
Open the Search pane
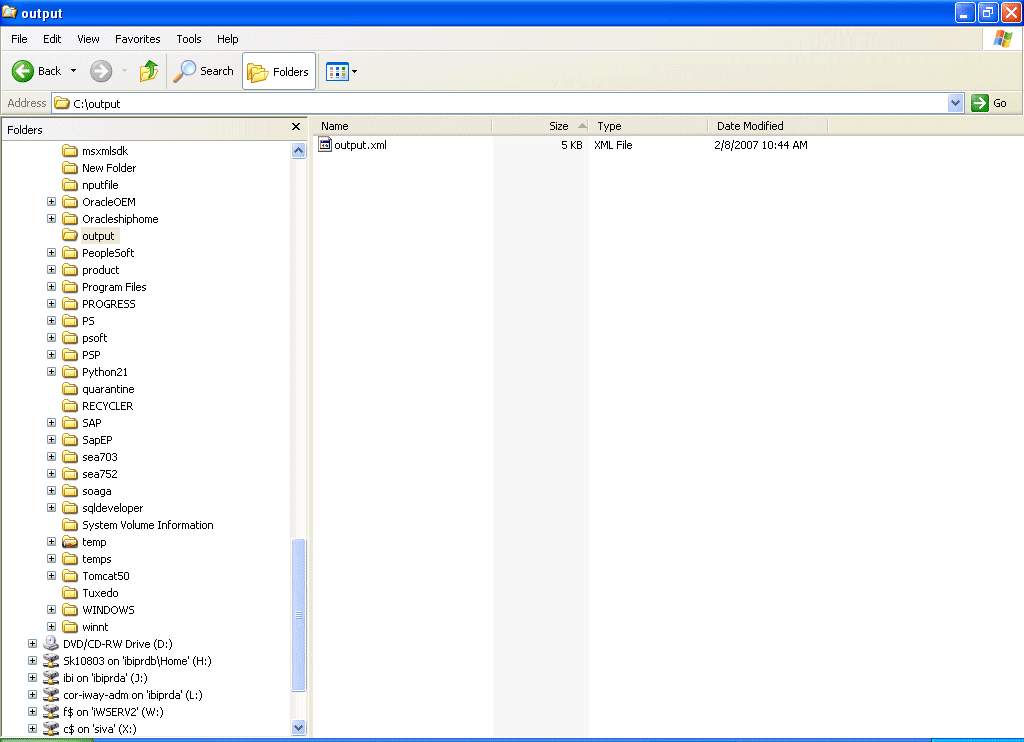203,71
